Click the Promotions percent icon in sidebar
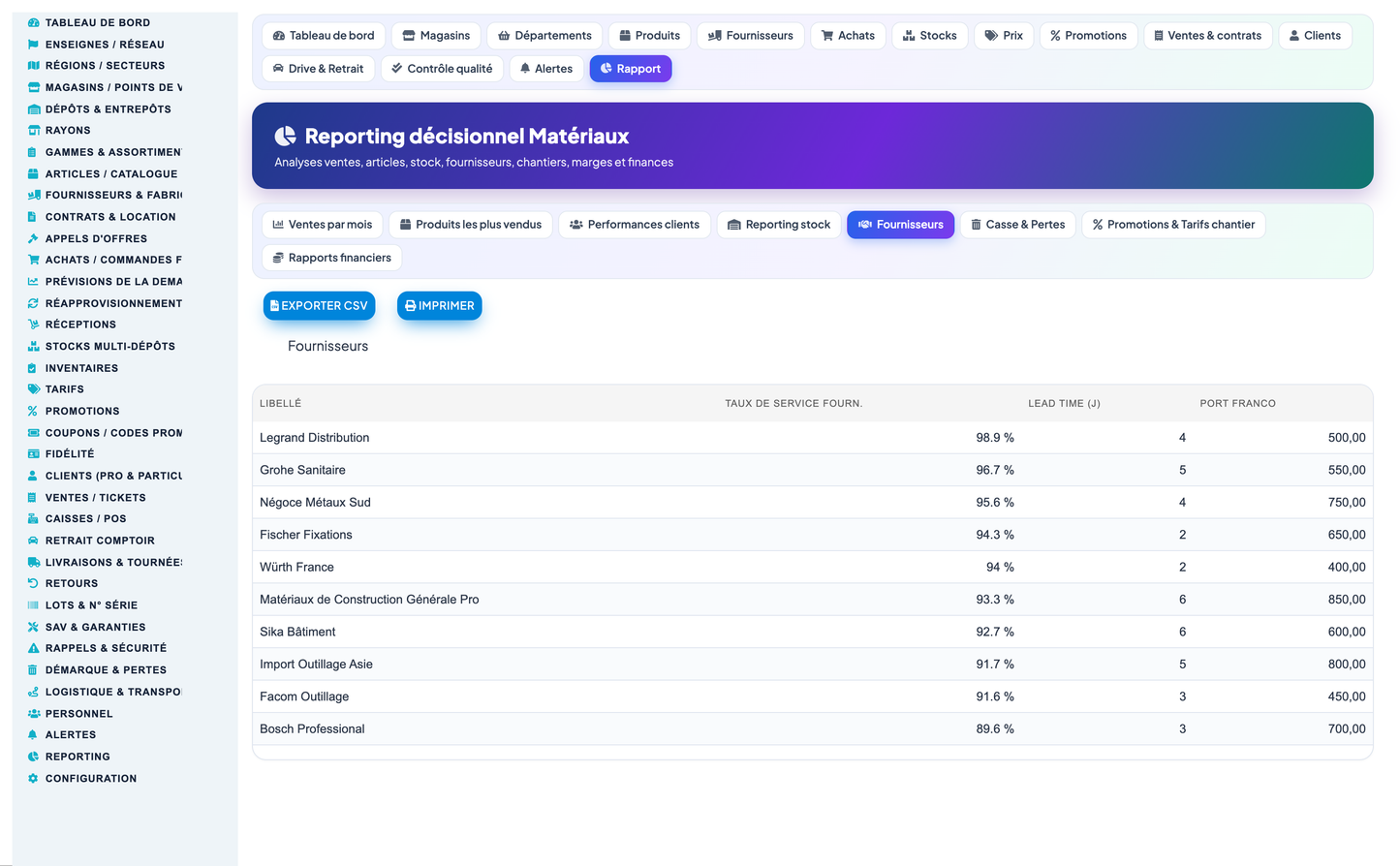The width and height of the screenshot is (1400, 866). click(x=33, y=412)
